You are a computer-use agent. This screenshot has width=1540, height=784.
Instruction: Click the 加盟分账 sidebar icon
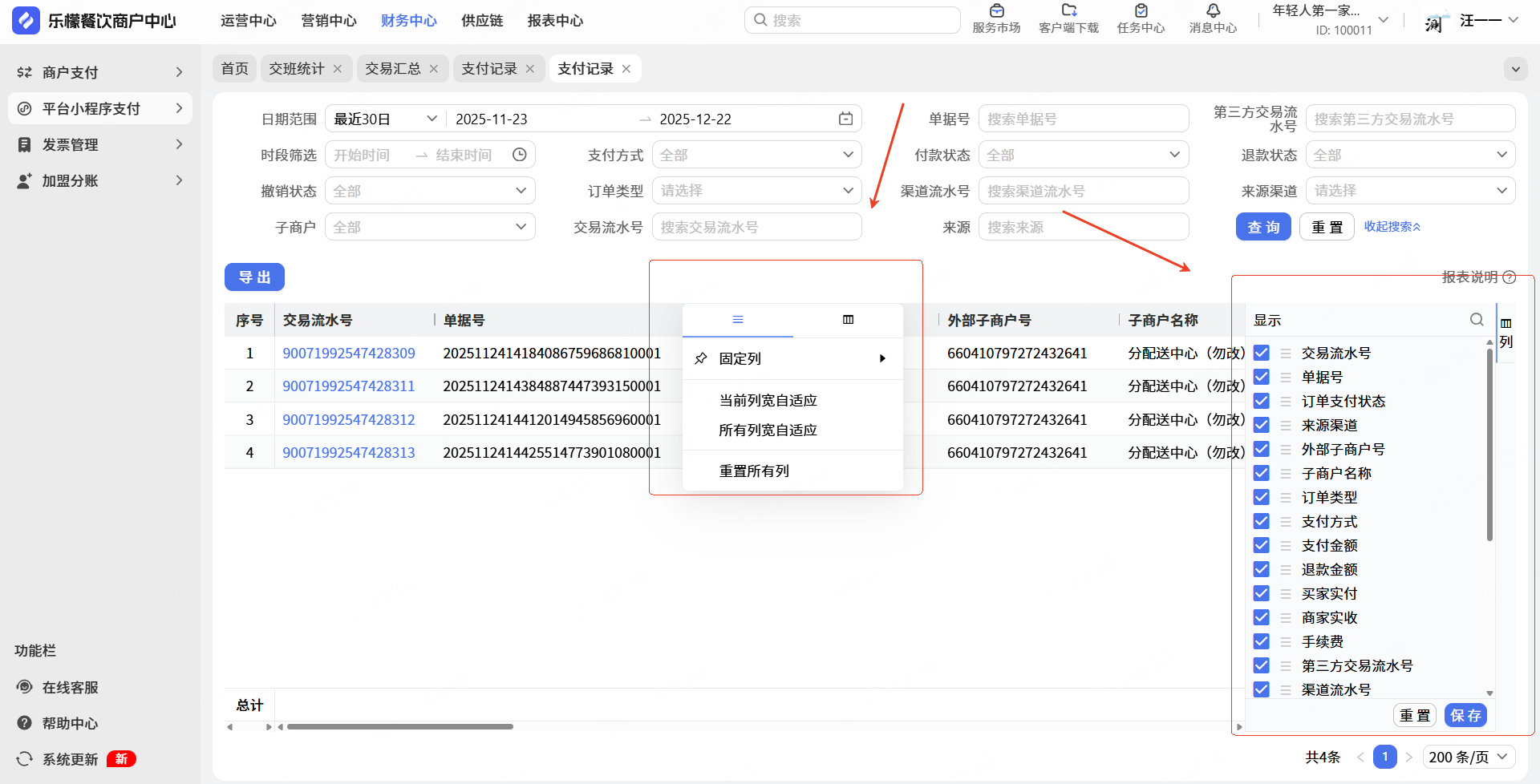point(25,180)
